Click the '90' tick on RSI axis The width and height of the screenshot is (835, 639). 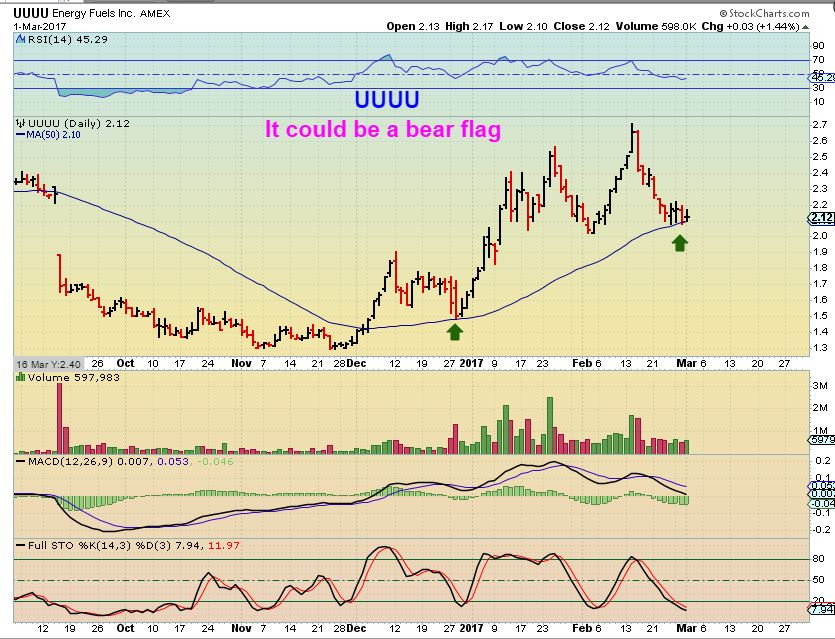818,46
